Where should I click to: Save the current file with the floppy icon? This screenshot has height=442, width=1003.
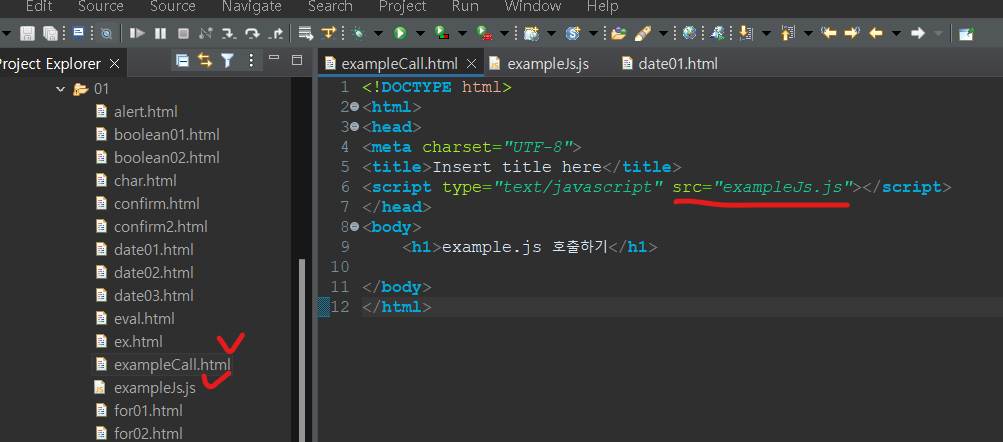tap(27, 33)
